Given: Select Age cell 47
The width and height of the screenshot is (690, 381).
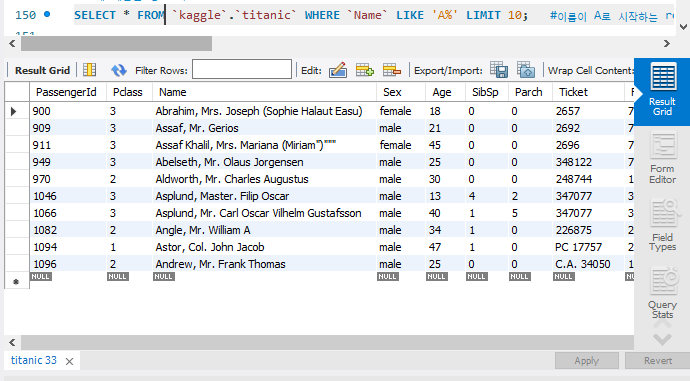Looking at the screenshot, I should tap(445, 247).
